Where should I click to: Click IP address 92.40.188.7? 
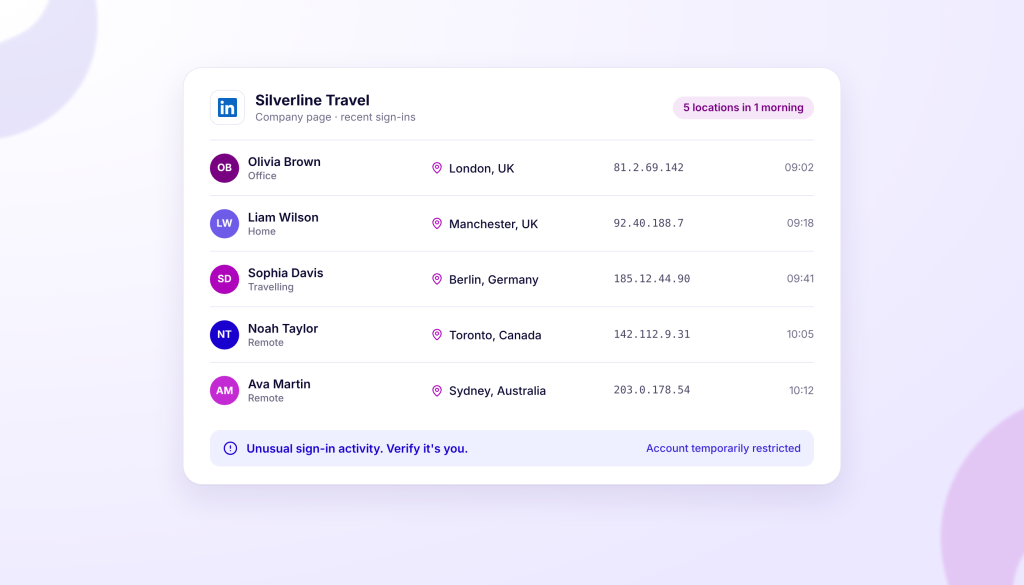[648, 223]
